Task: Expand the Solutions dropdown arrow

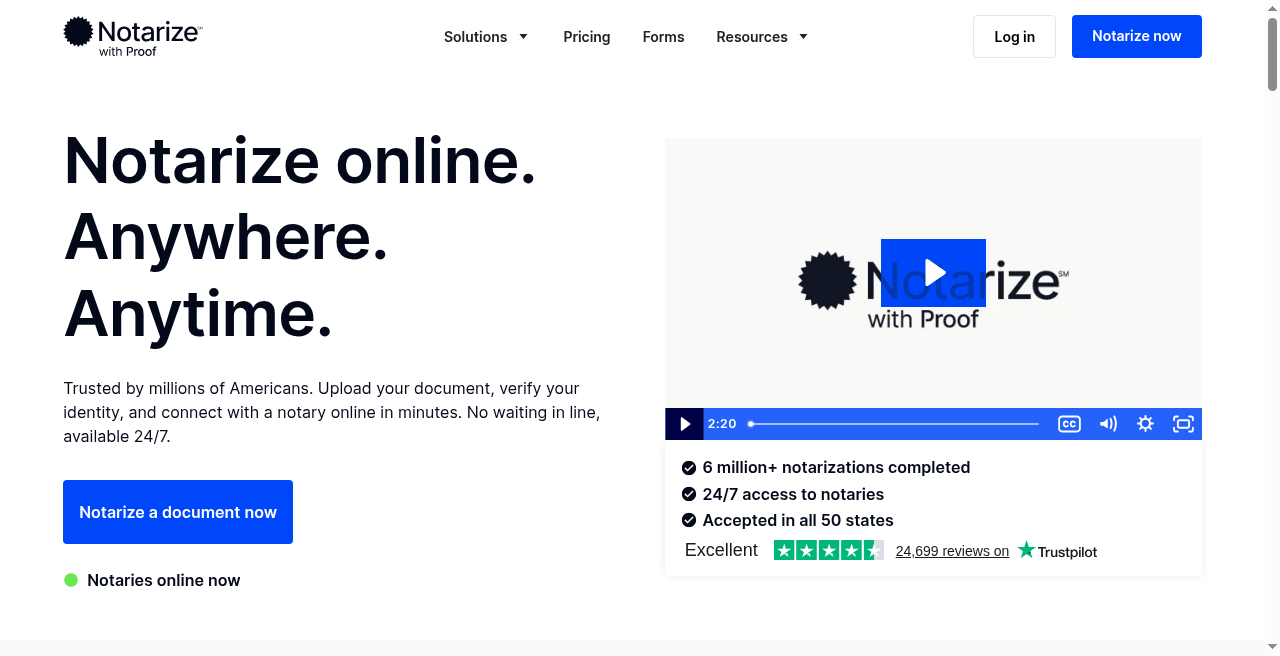Action: pyautogui.click(x=523, y=37)
